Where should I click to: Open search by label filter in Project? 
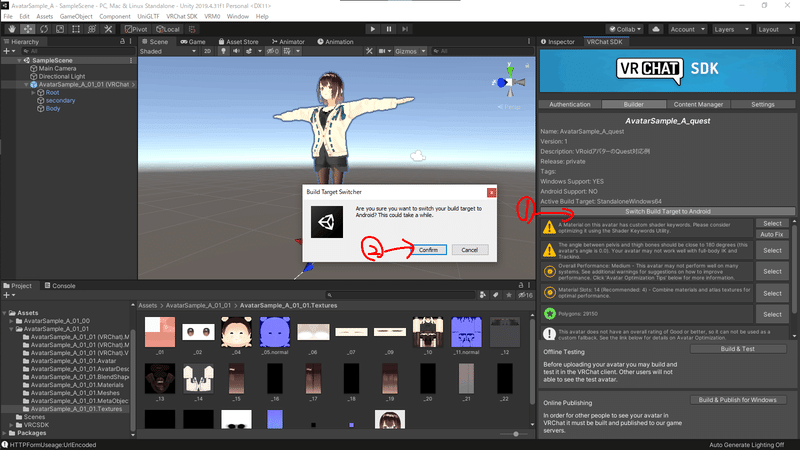(x=495, y=295)
